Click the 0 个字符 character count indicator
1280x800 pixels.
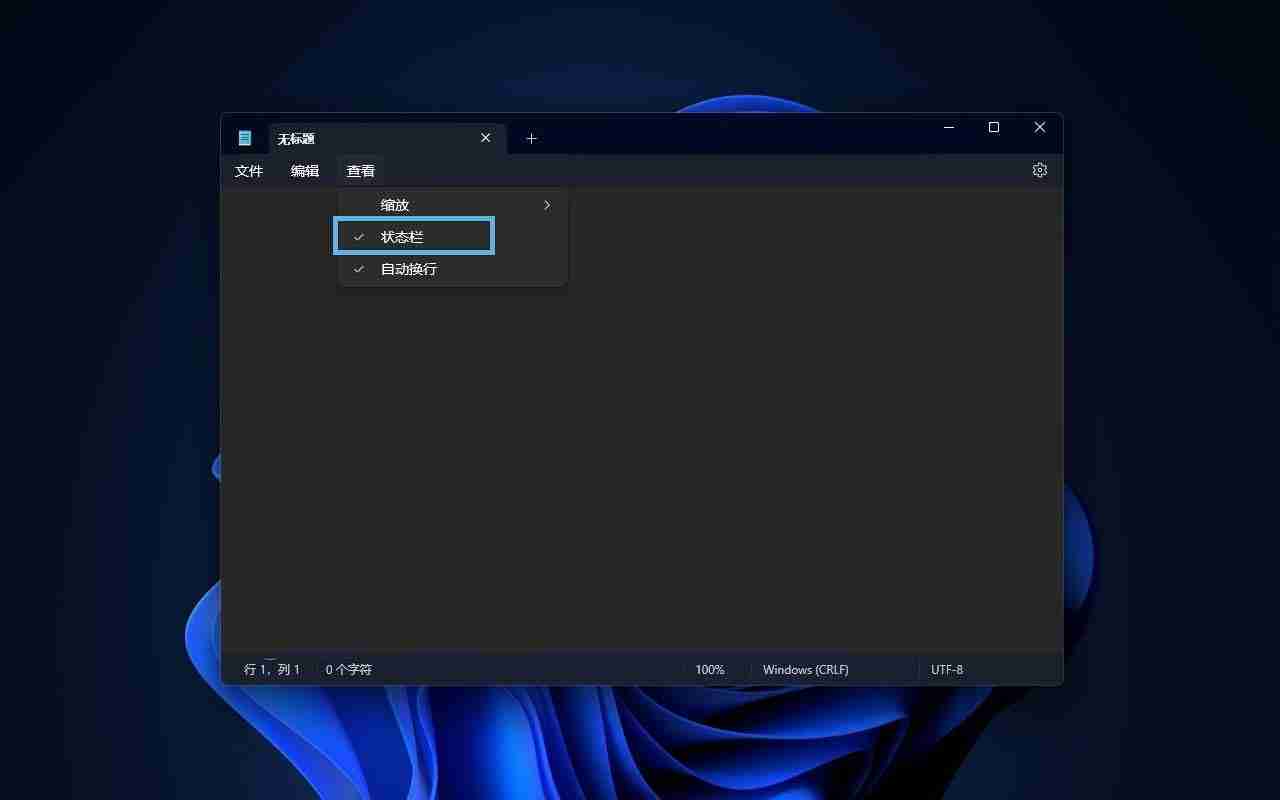(348, 669)
